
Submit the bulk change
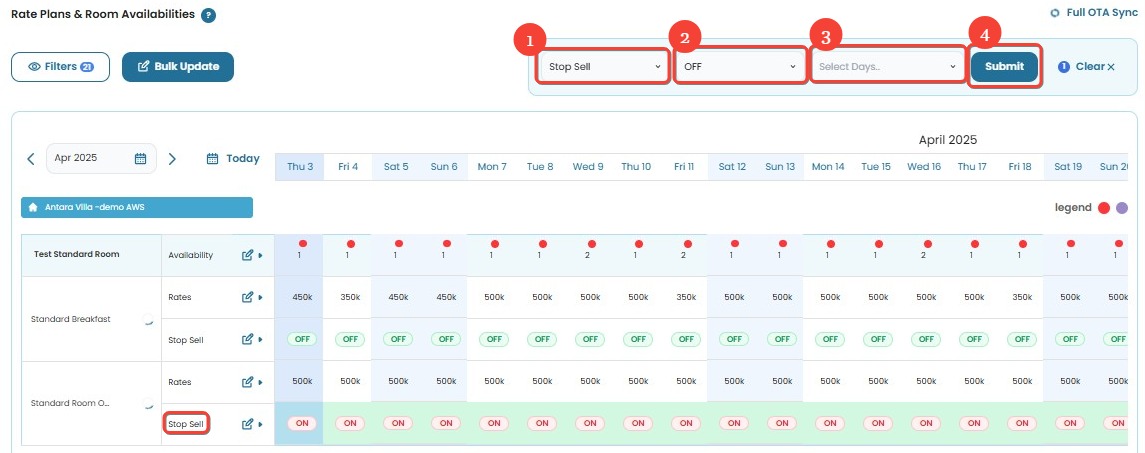(x=1004, y=66)
